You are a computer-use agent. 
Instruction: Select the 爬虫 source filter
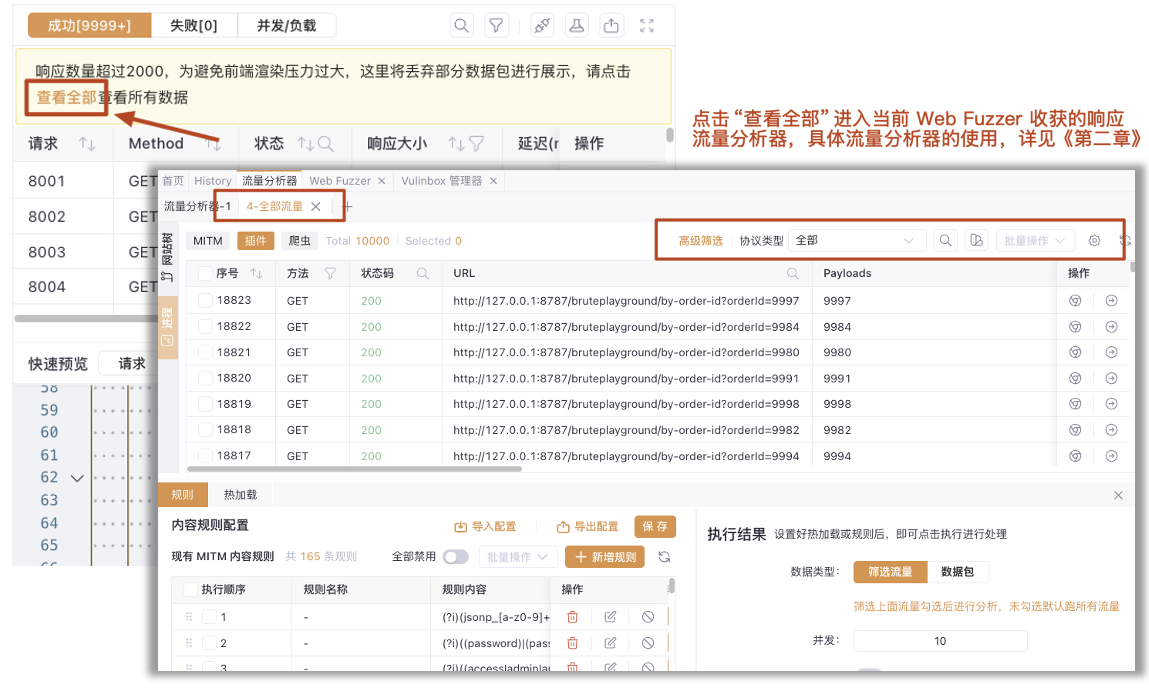coord(299,240)
